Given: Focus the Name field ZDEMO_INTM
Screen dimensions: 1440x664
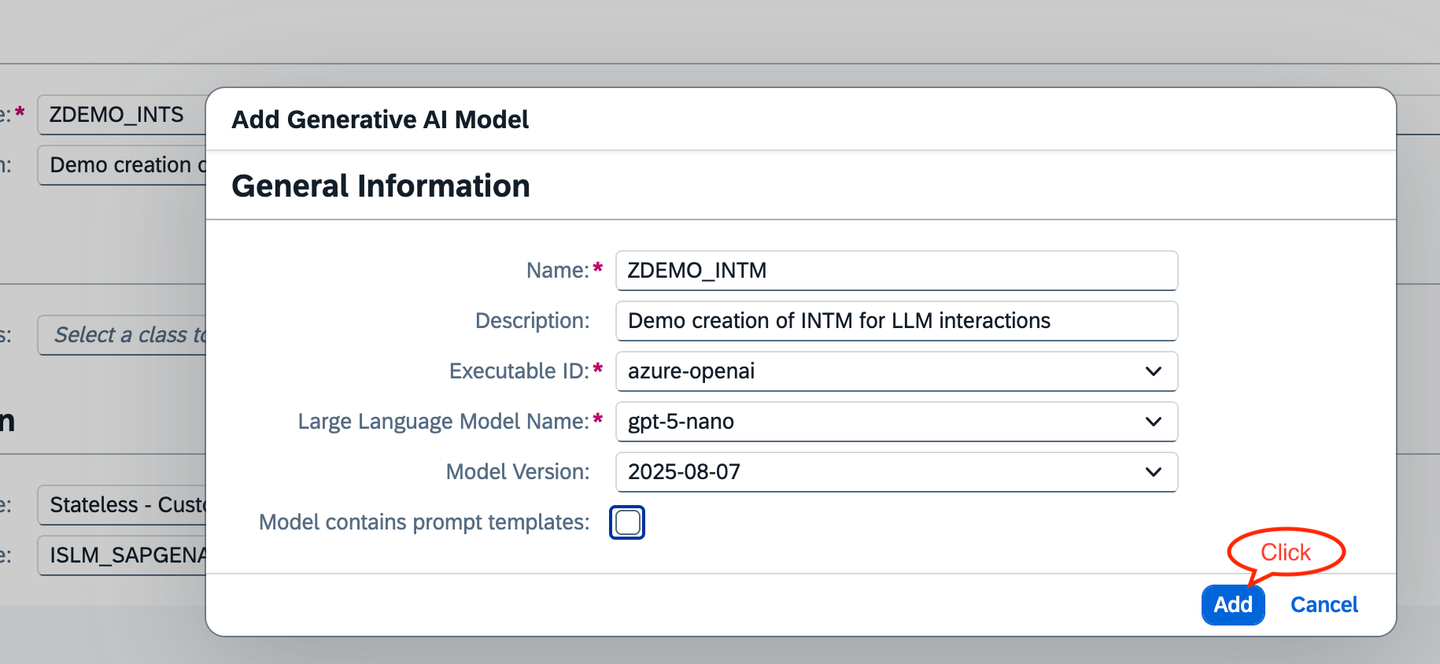Looking at the screenshot, I should [897, 270].
